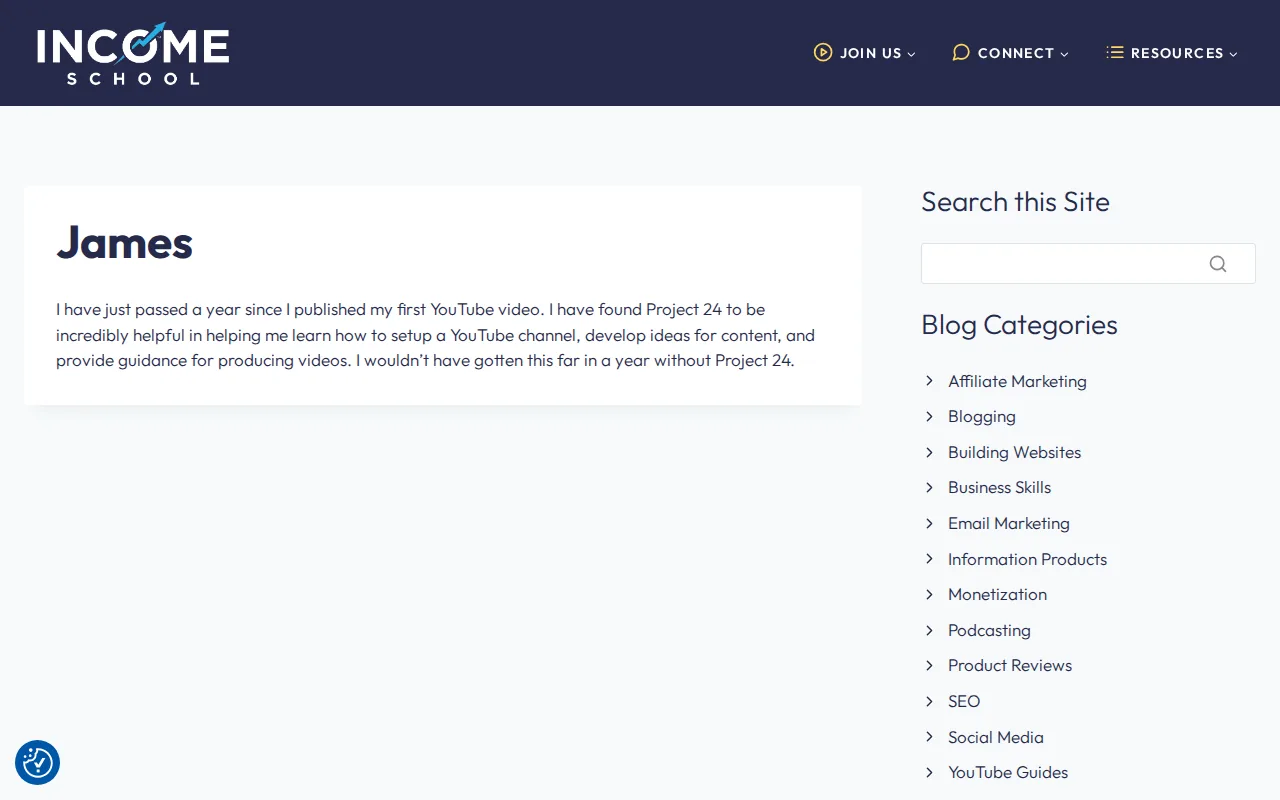Focus the Search this Site input field
Screen dimensions: 1280x800
pos(1088,264)
